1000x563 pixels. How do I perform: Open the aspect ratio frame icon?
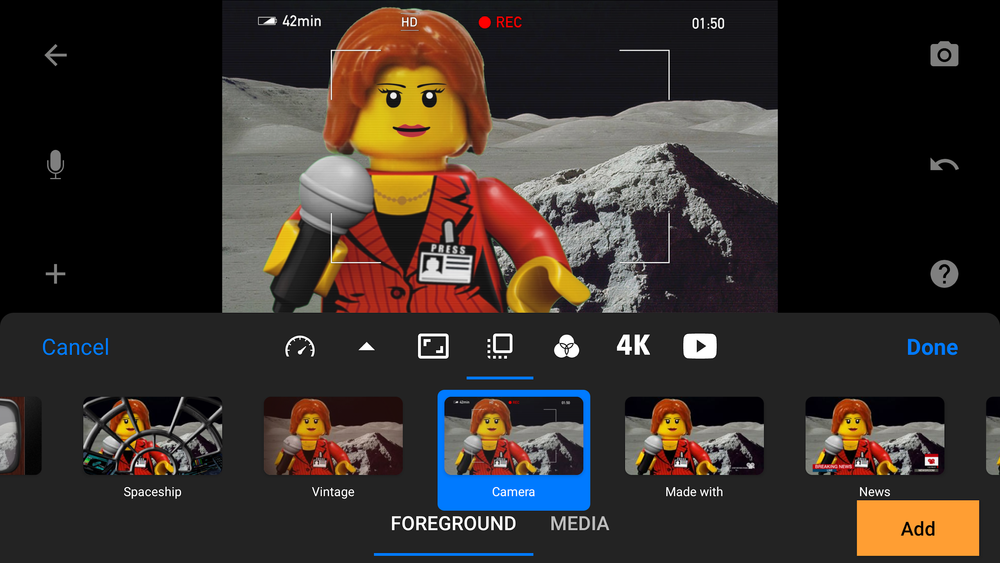[433, 347]
